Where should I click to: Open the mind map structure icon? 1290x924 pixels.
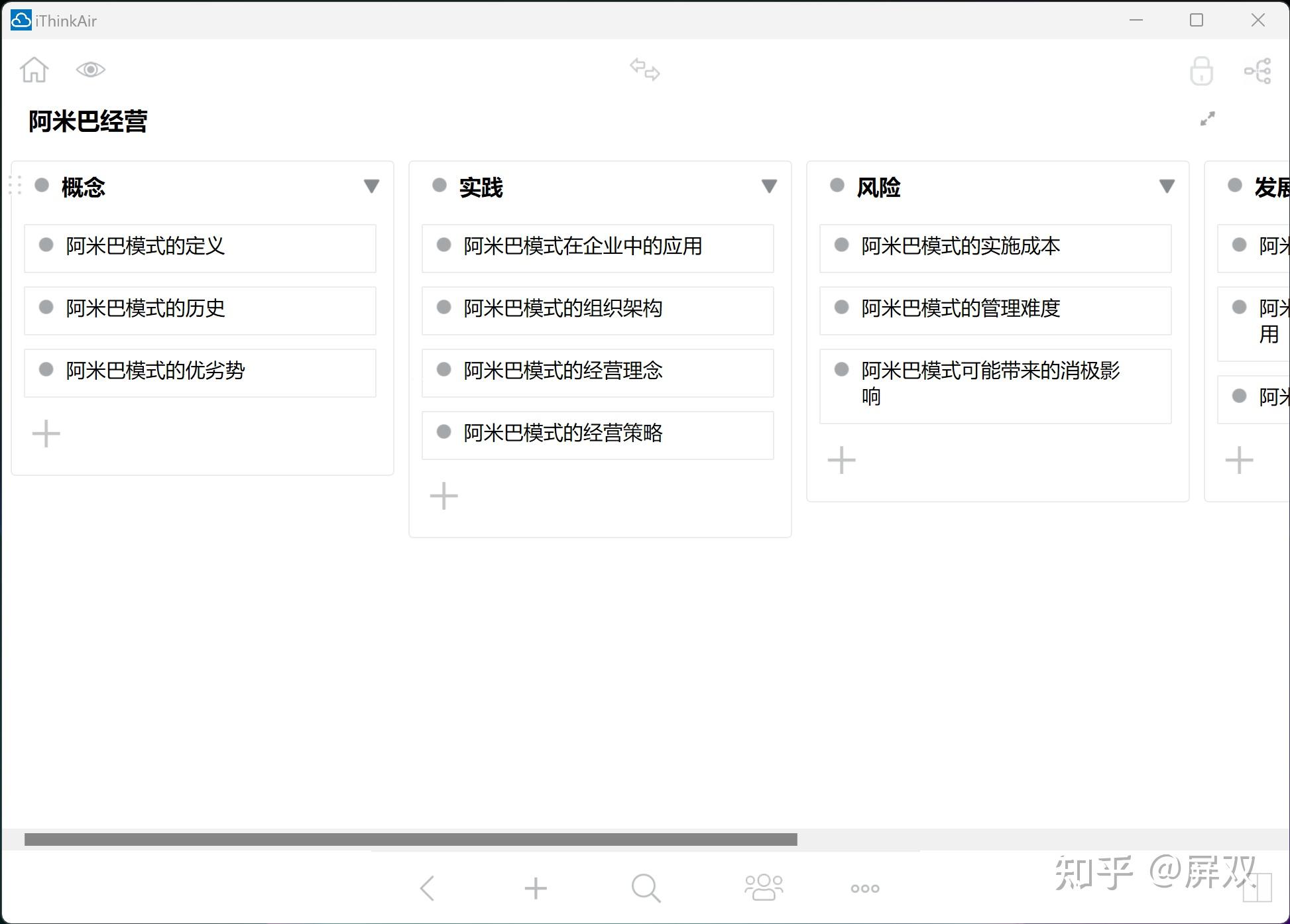1258,71
